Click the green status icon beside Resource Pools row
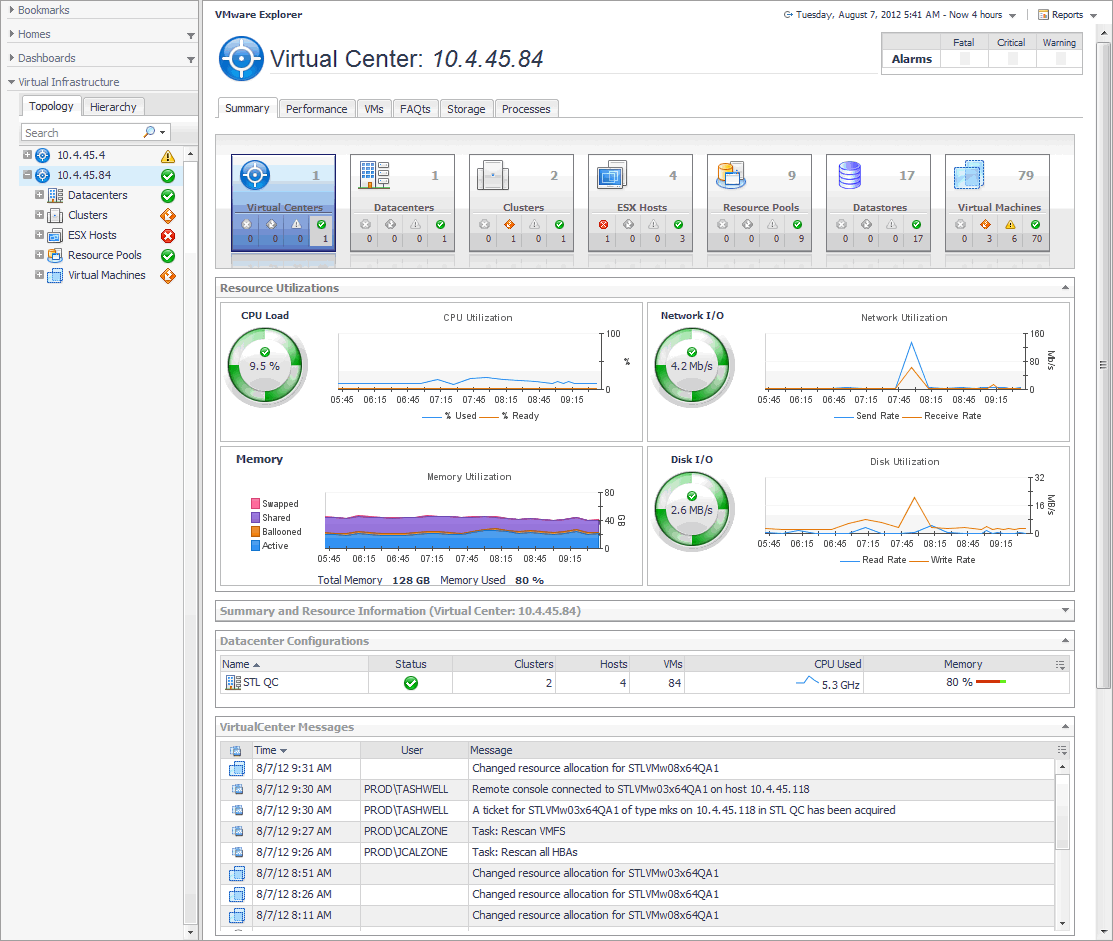Viewport: 1113px width, 941px height. point(168,255)
